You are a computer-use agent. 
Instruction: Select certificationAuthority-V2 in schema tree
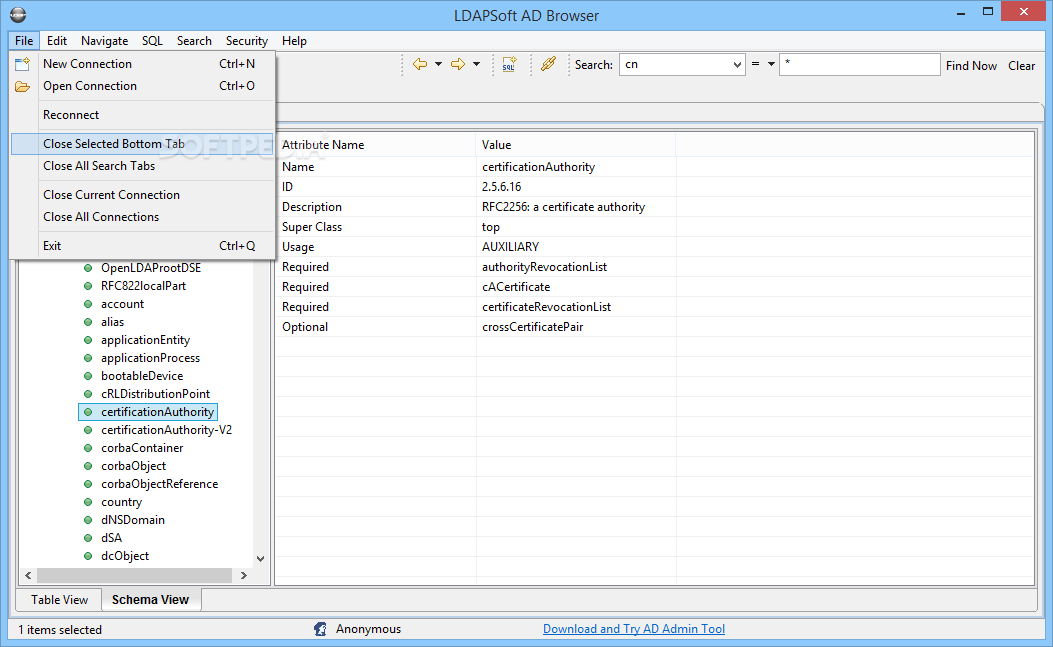[x=167, y=430]
